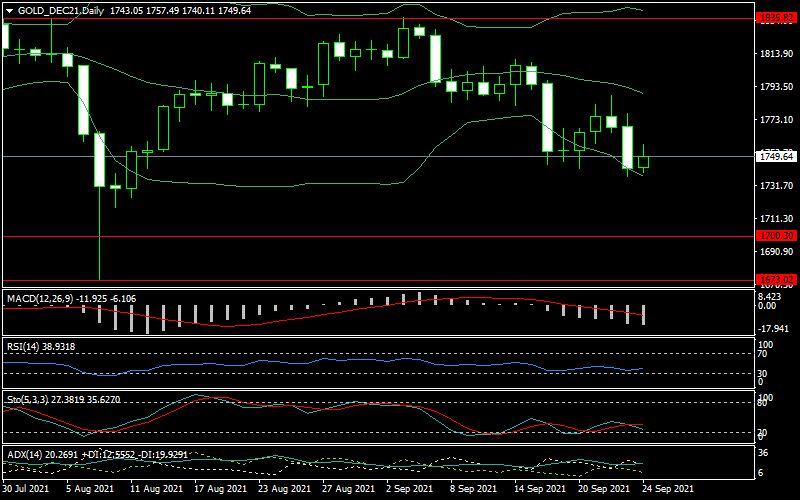Select the 24 Sep 2021 date label
800x500 pixels.
[667, 490]
